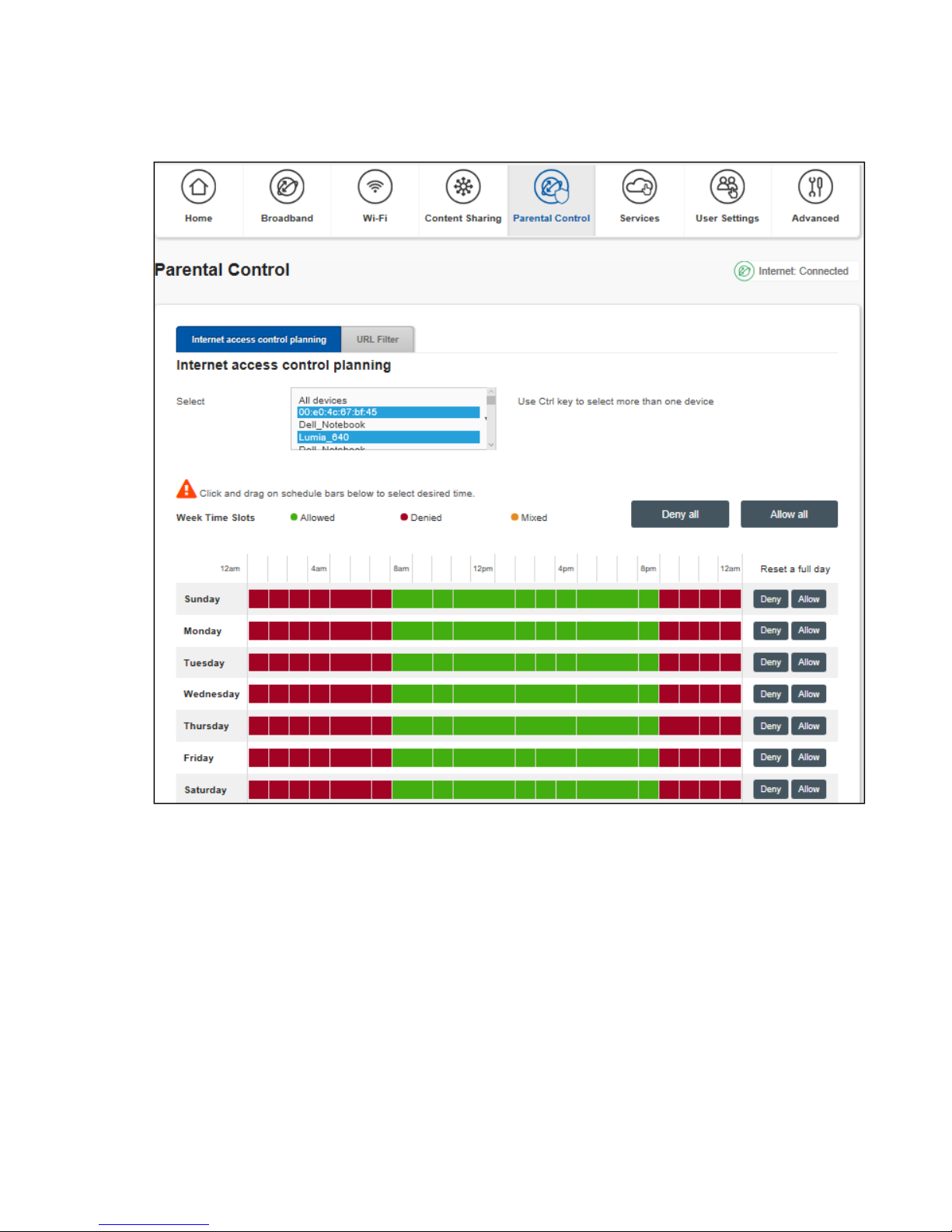Image resolution: width=952 pixels, height=1232 pixels.
Task: Click the Internet Connected status icon
Action: click(744, 271)
